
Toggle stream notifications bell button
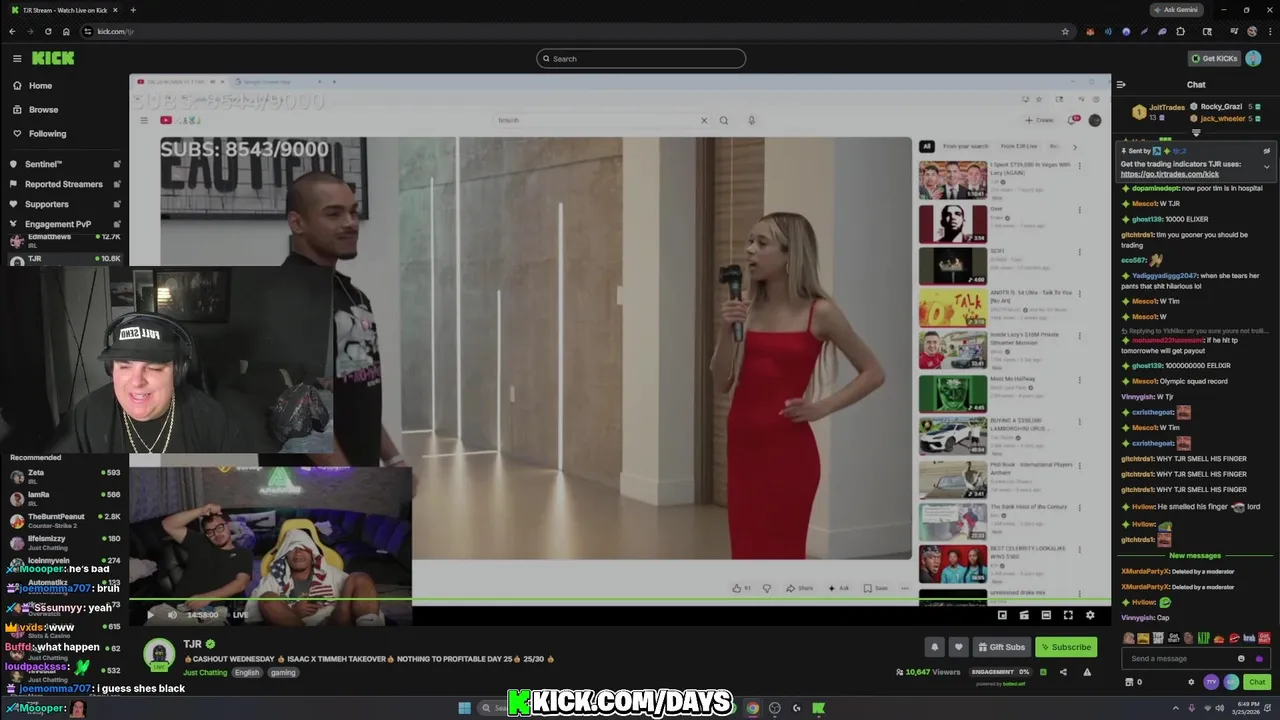click(934, 647)
